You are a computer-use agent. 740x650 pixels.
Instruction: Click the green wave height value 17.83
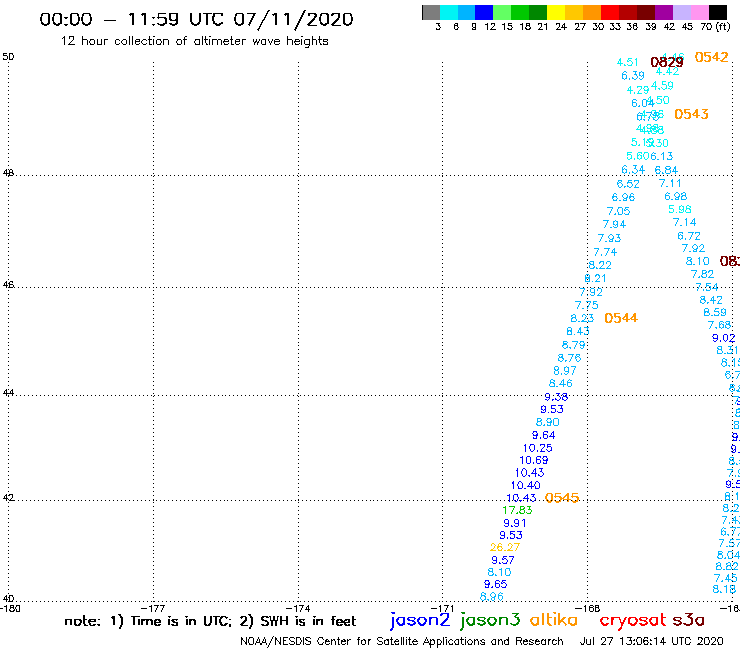pos(517,510)
